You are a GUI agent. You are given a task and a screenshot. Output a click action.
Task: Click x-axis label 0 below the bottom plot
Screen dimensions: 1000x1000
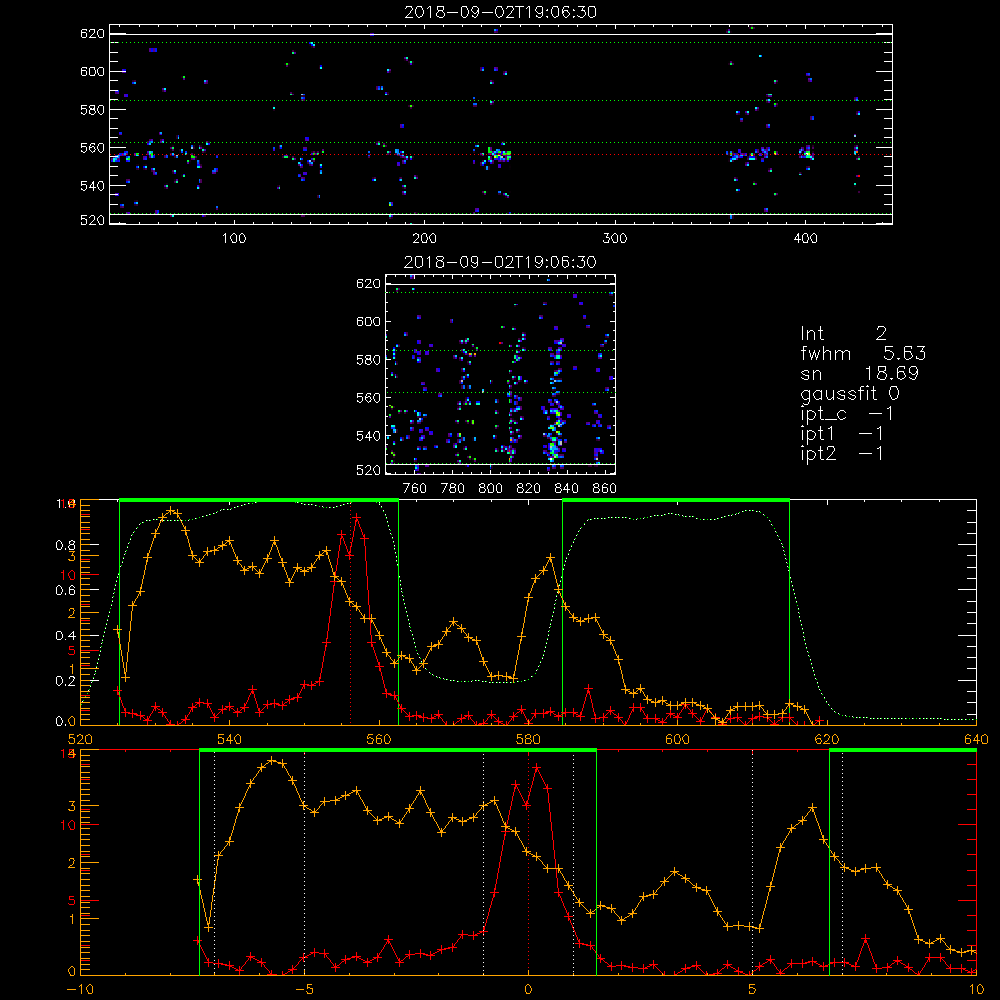[x=528, y=990]
